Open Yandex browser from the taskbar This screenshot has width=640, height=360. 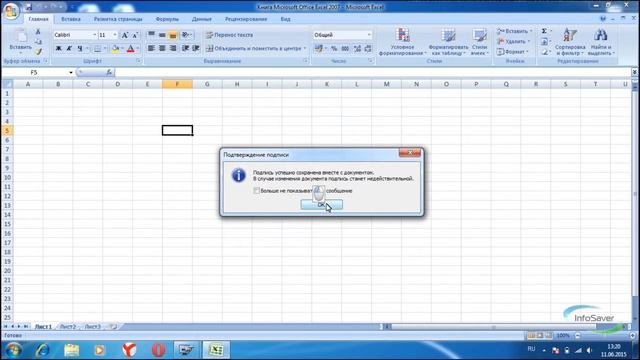129,350
